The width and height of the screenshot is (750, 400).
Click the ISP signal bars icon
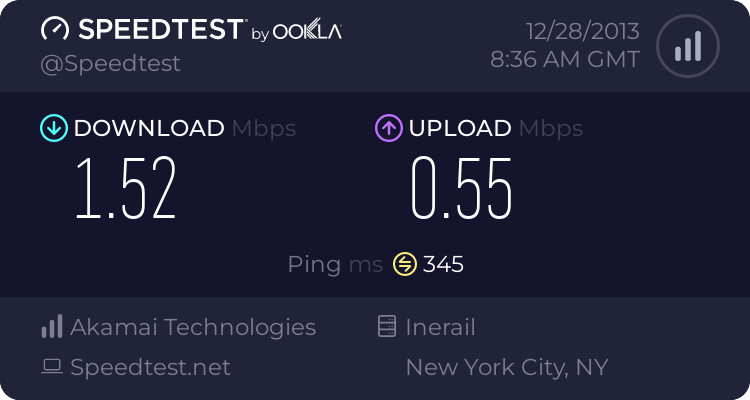[52, 327]
